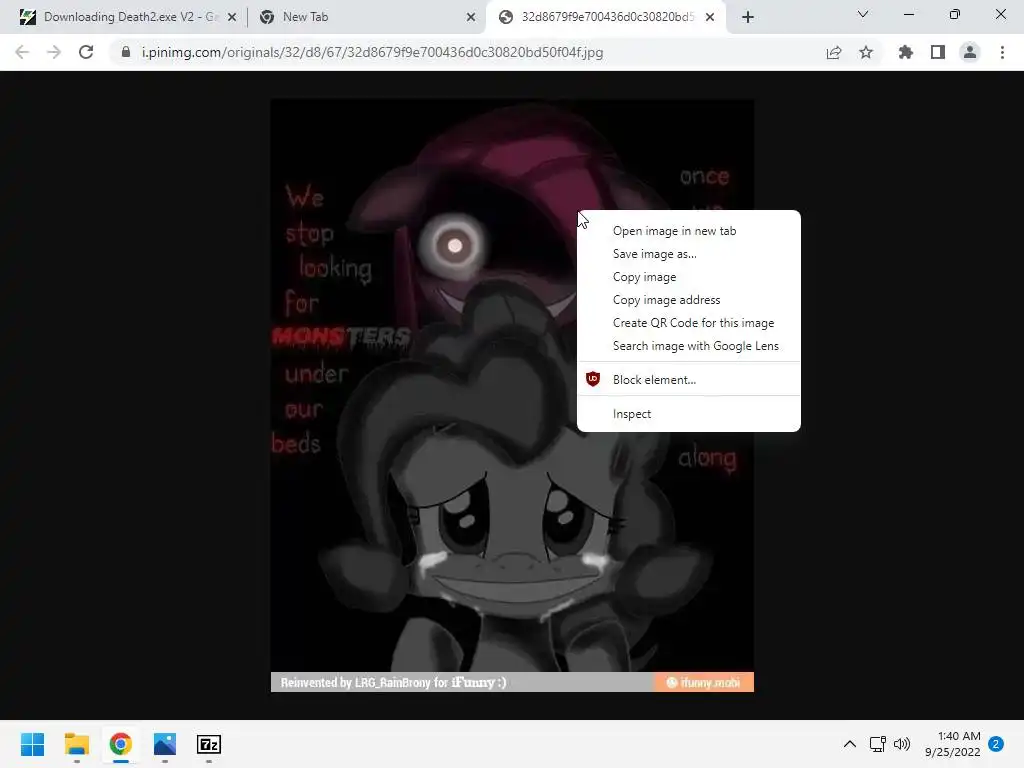The image size is (1024, 768).
Task: Select Copy image address
Action: click(x=688, y=300)
